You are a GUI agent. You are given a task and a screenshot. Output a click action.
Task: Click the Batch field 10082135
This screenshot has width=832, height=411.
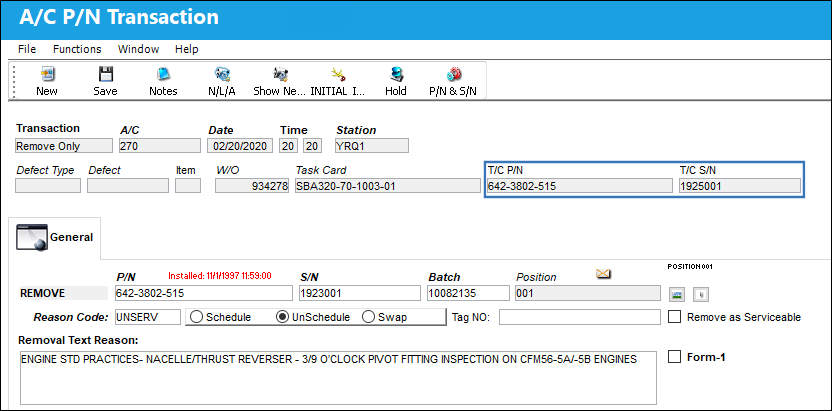point(467,293)
